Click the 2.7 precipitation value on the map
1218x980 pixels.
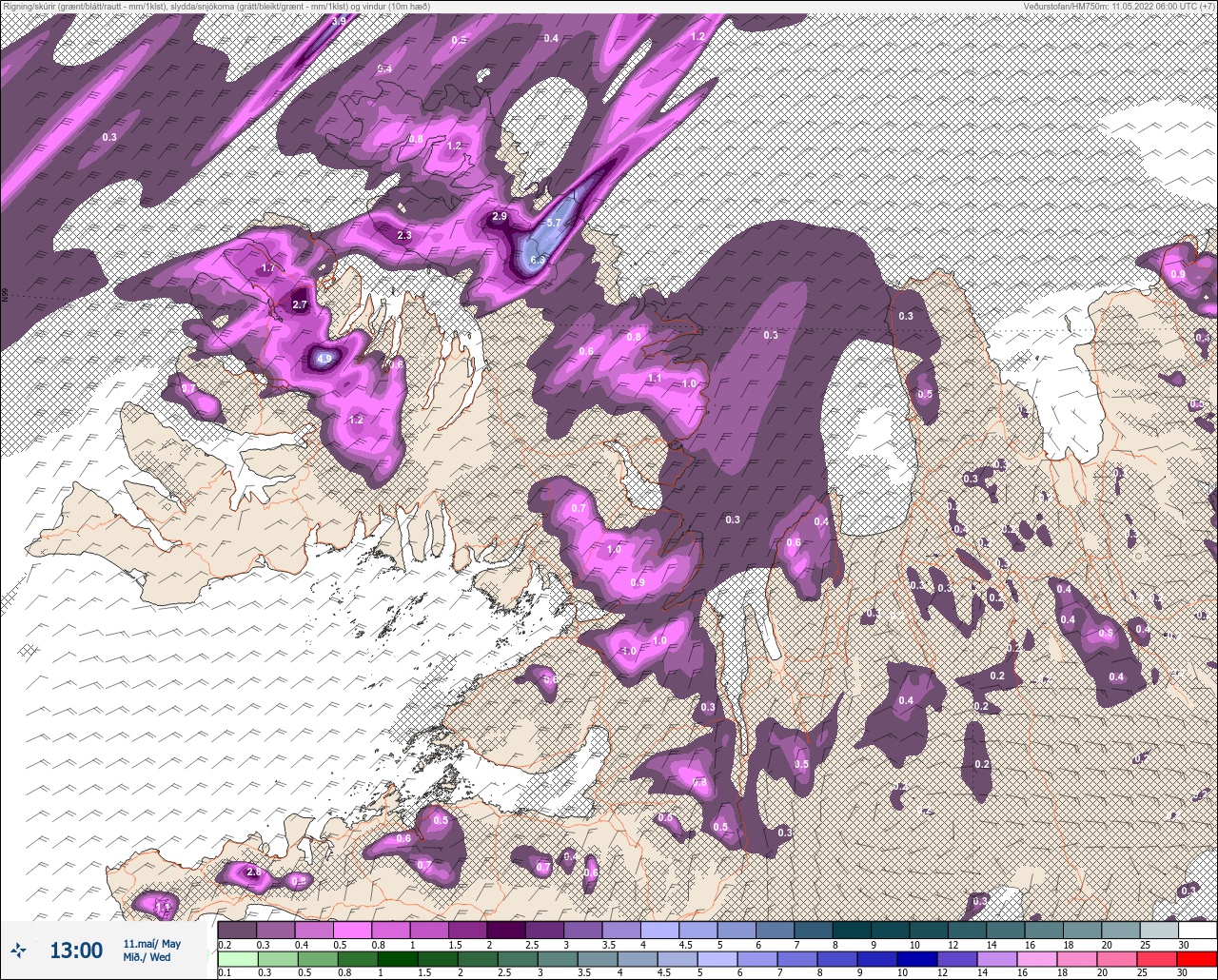[300, 304]
